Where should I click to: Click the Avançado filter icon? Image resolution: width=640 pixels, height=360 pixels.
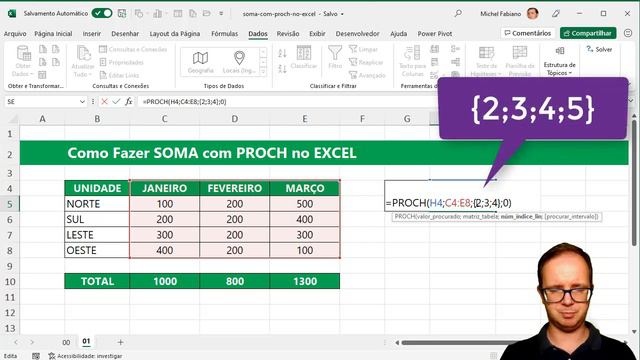tap(353, 75)
